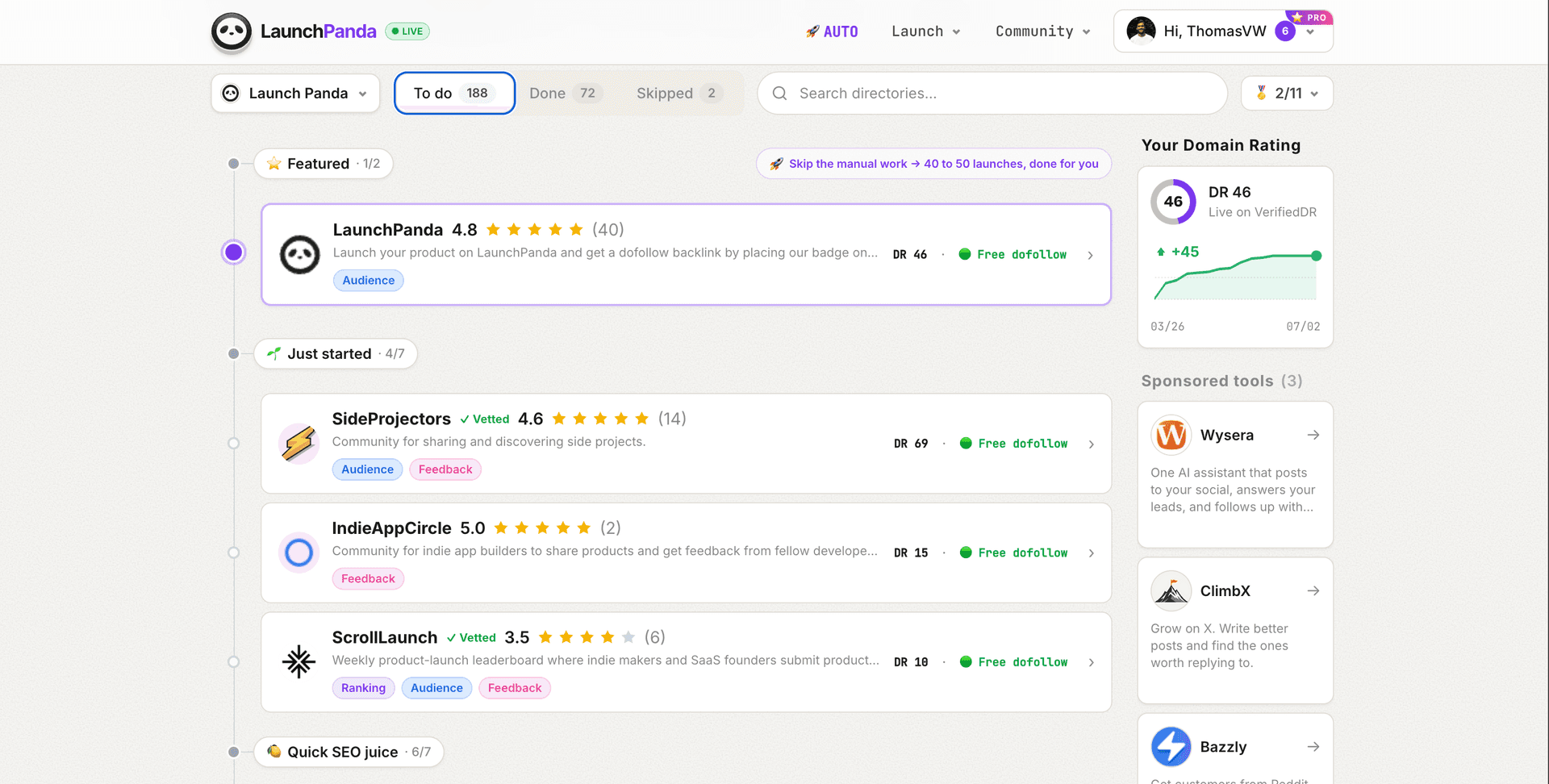Open the ScrollLaunch listing title
This screenshot has width=1549, height=784.
[385, 637]
